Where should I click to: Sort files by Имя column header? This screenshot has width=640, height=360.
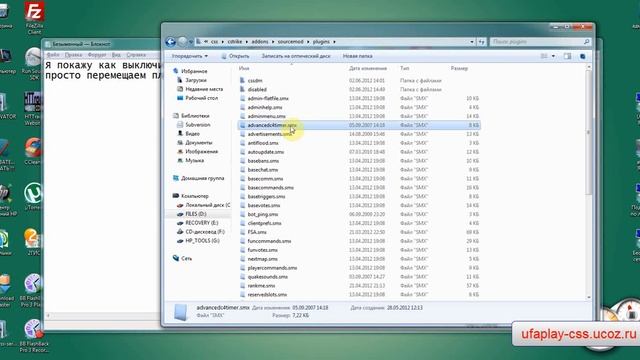click(x=244, y=68)
